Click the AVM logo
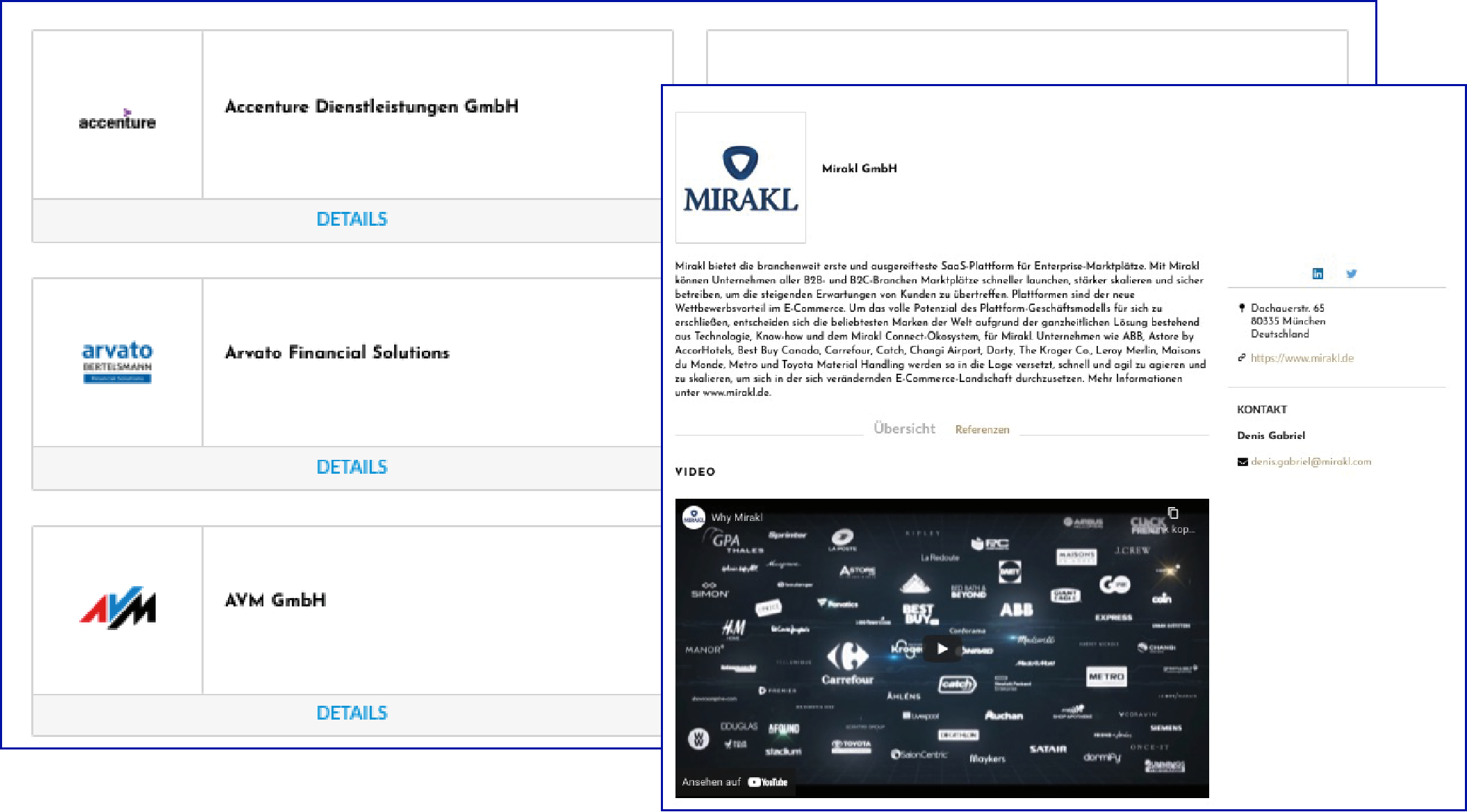 coord(117,608)
